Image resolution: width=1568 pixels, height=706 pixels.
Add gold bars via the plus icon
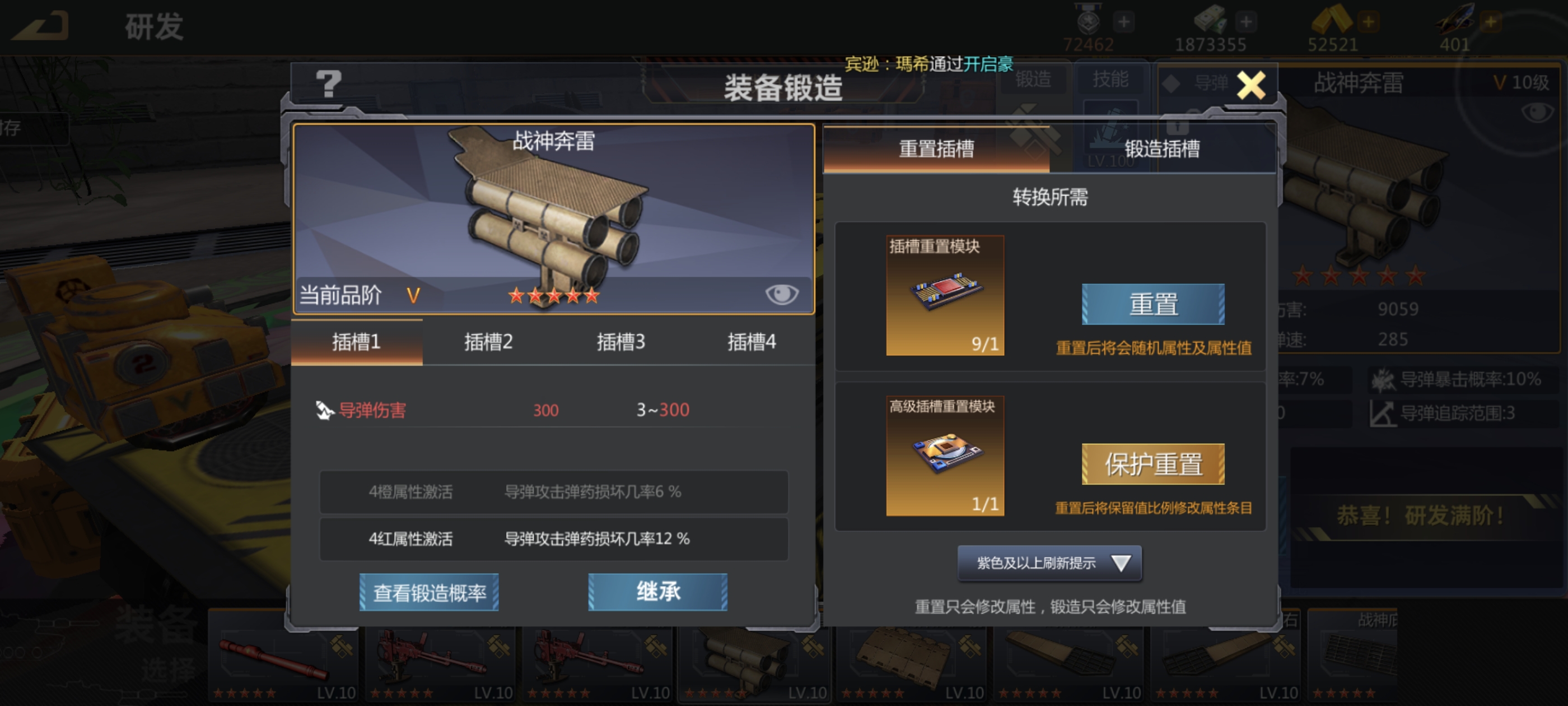tap(1368, 22)
